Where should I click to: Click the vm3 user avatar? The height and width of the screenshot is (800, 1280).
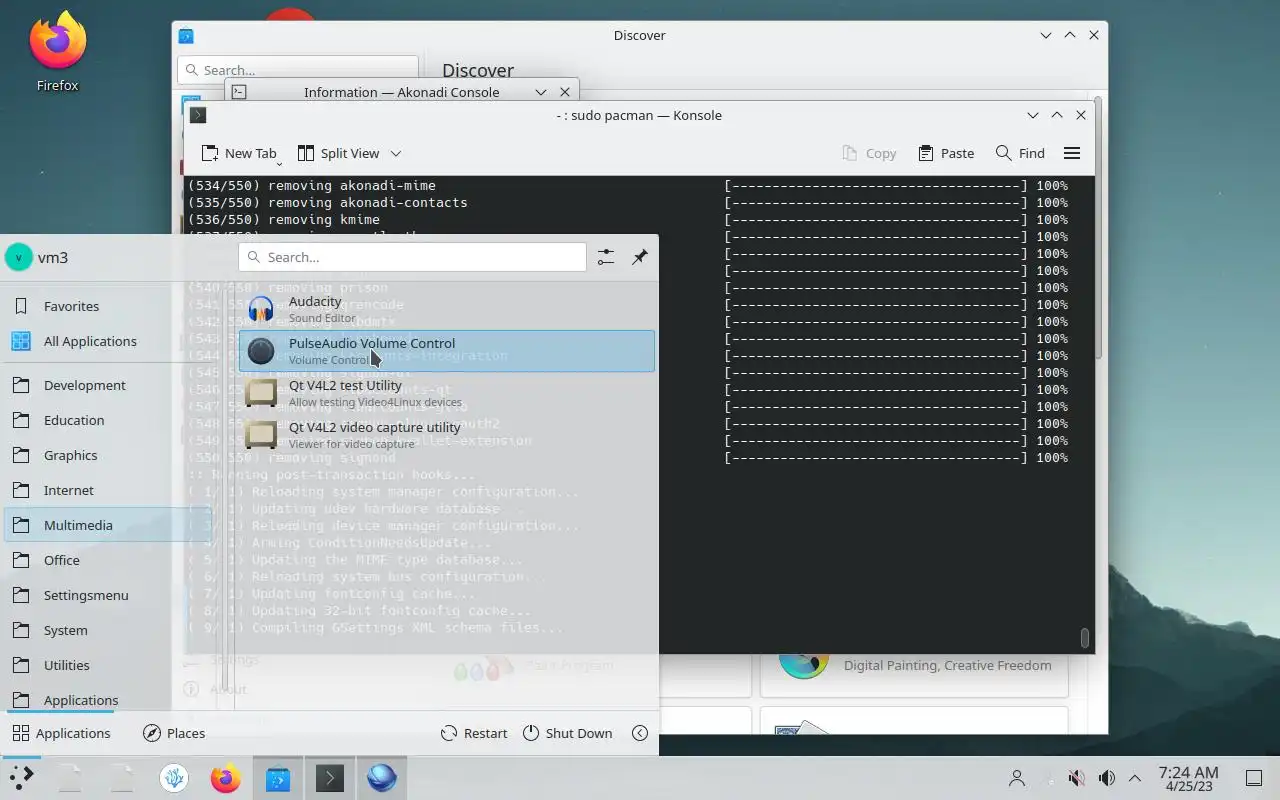(18, 257)
